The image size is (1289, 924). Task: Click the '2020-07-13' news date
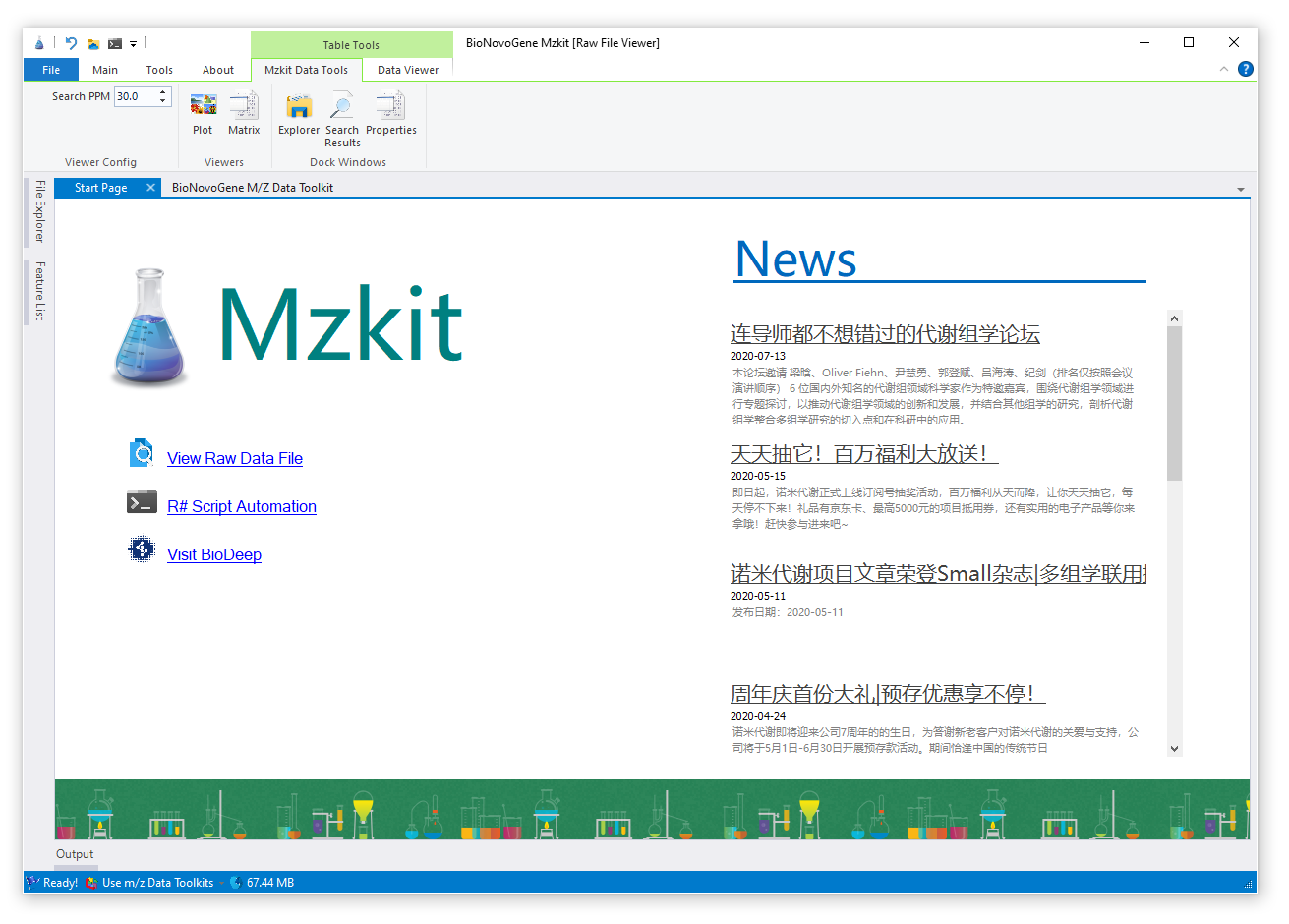pos(758,356)
